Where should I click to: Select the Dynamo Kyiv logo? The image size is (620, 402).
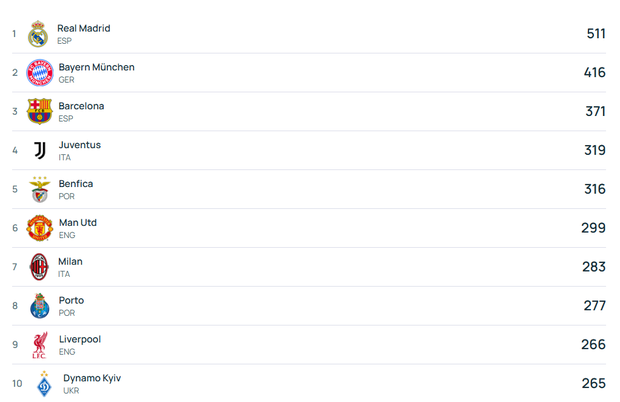[x=44, y=384]
